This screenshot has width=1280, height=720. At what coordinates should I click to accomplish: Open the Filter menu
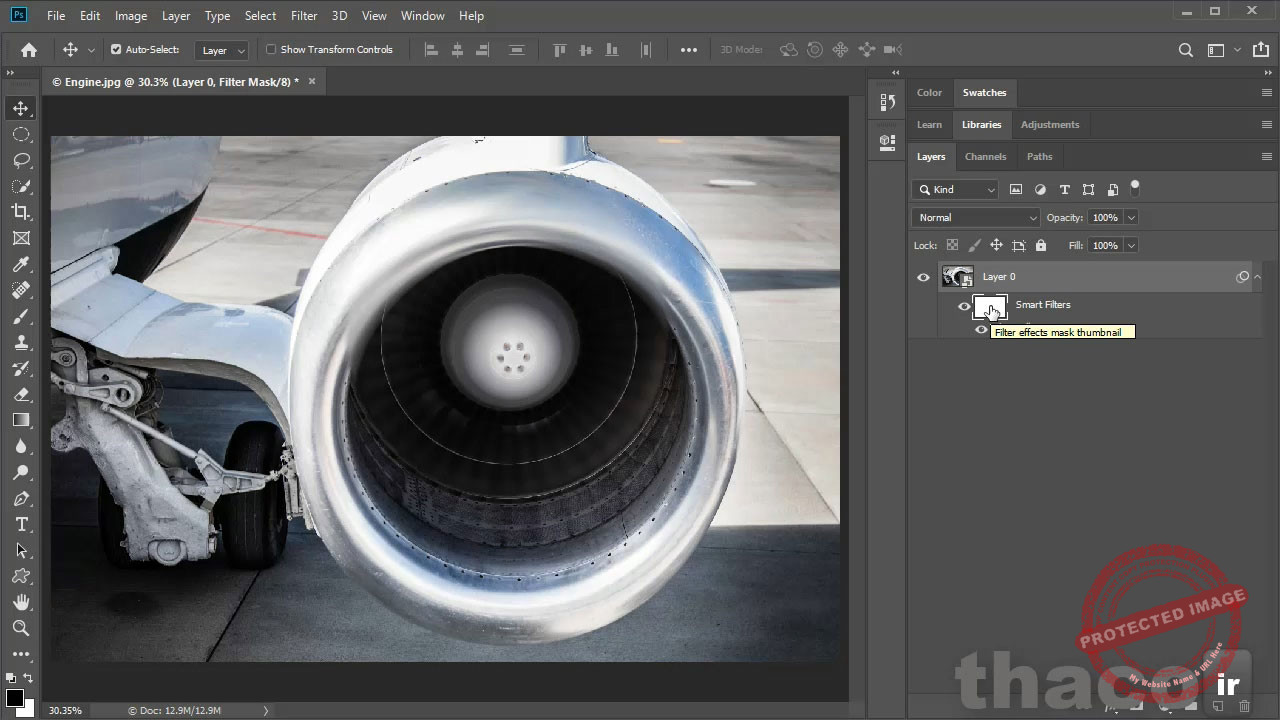tap(304, 16)
